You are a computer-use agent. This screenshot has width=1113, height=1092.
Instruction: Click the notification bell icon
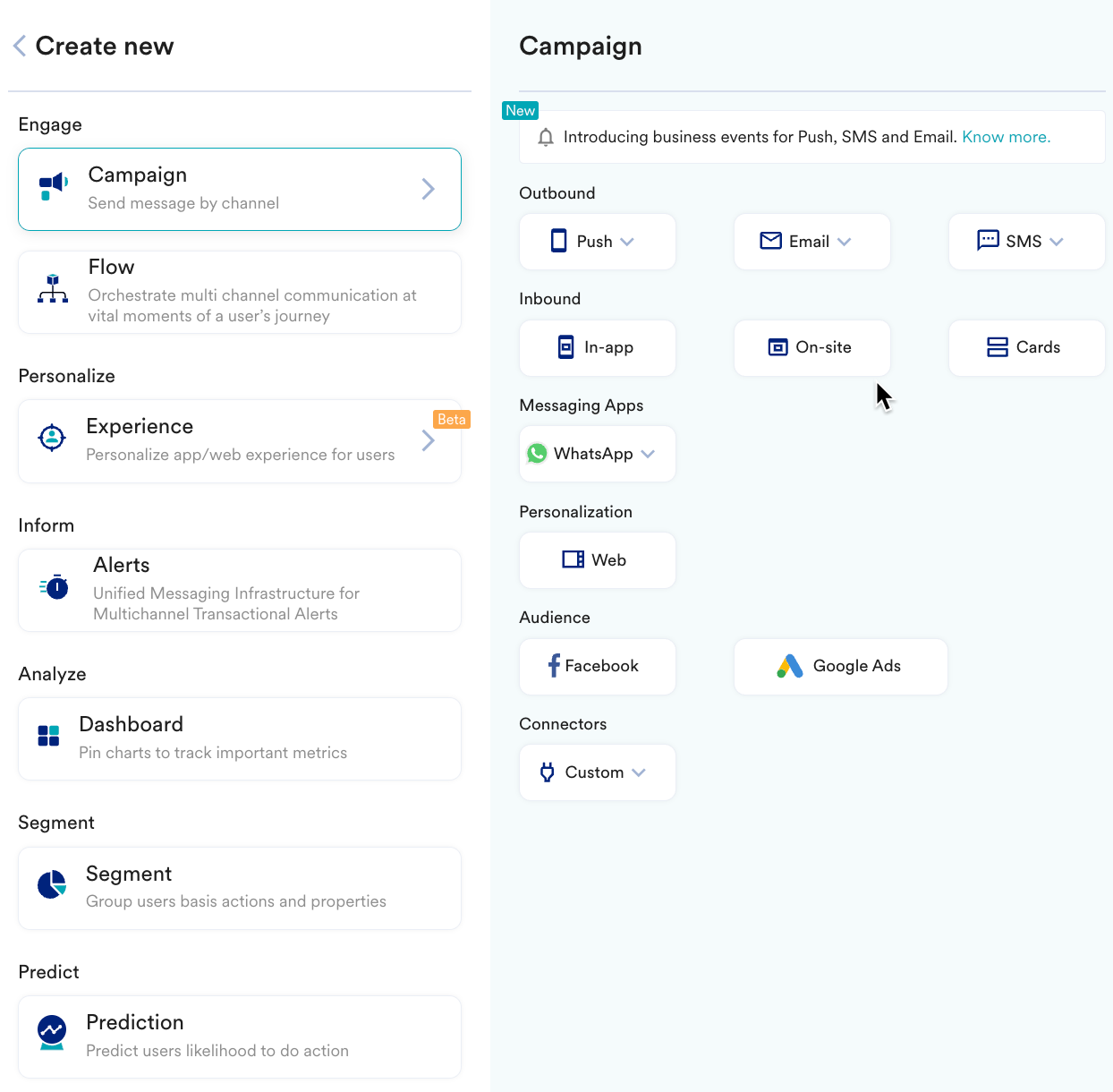click(x=546, y=137)
